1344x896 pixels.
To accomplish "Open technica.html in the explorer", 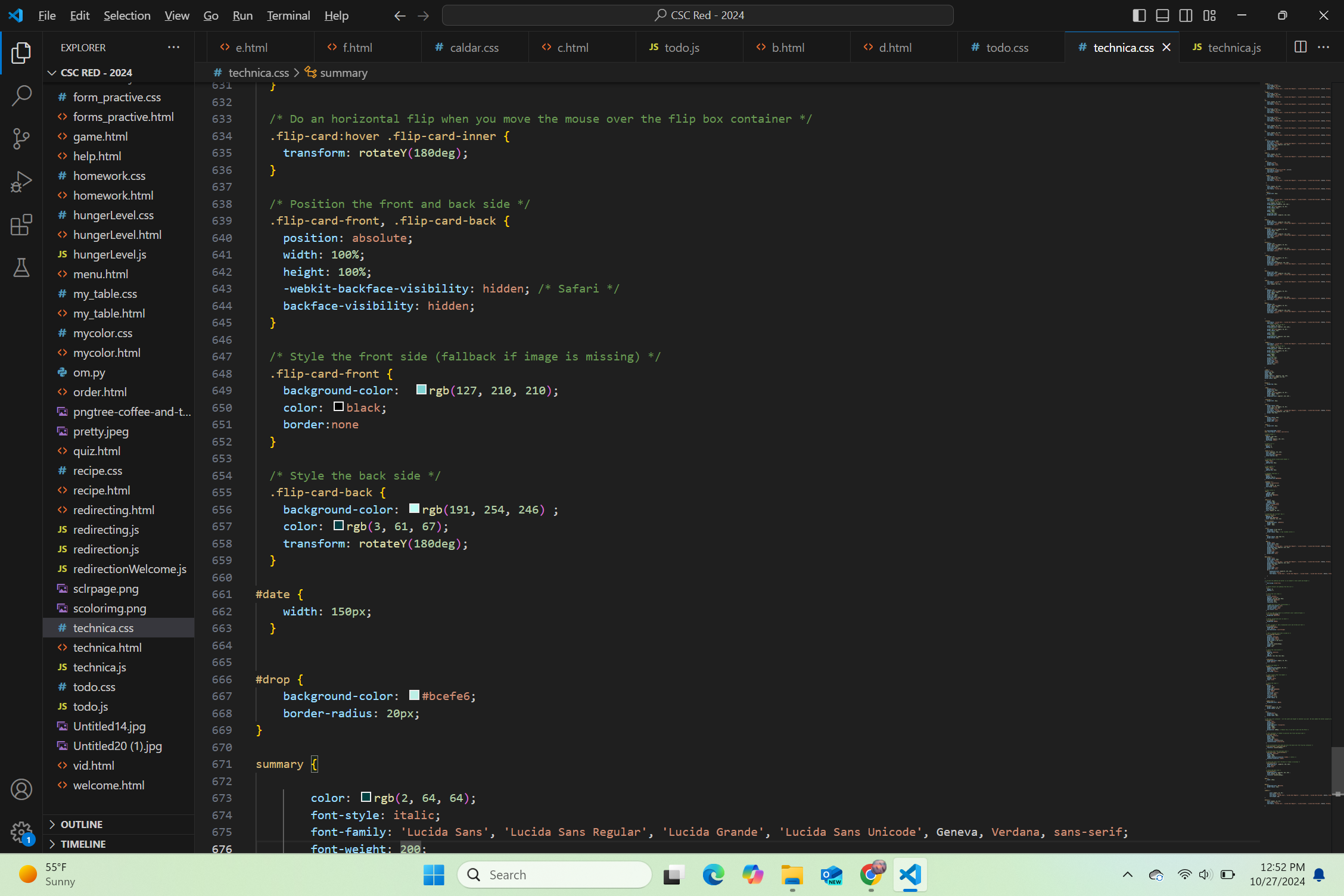I will [107, 647].
